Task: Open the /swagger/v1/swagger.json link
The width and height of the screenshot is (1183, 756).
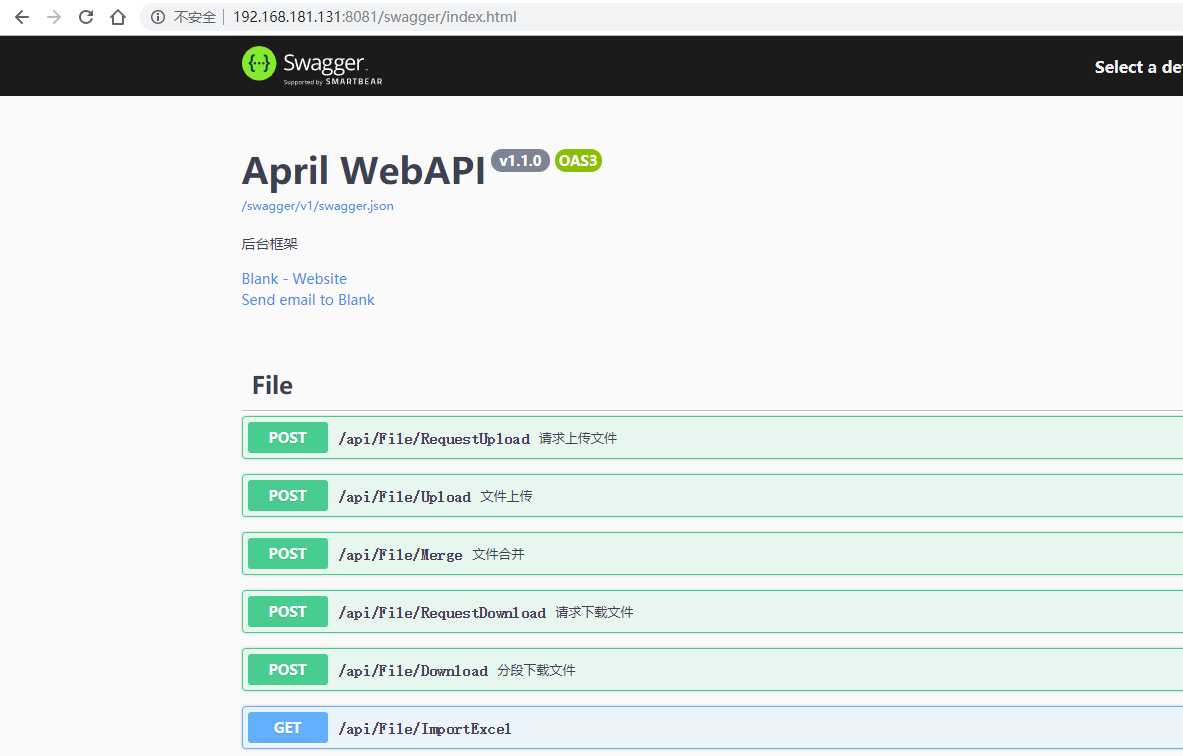Action: [318, 206]
